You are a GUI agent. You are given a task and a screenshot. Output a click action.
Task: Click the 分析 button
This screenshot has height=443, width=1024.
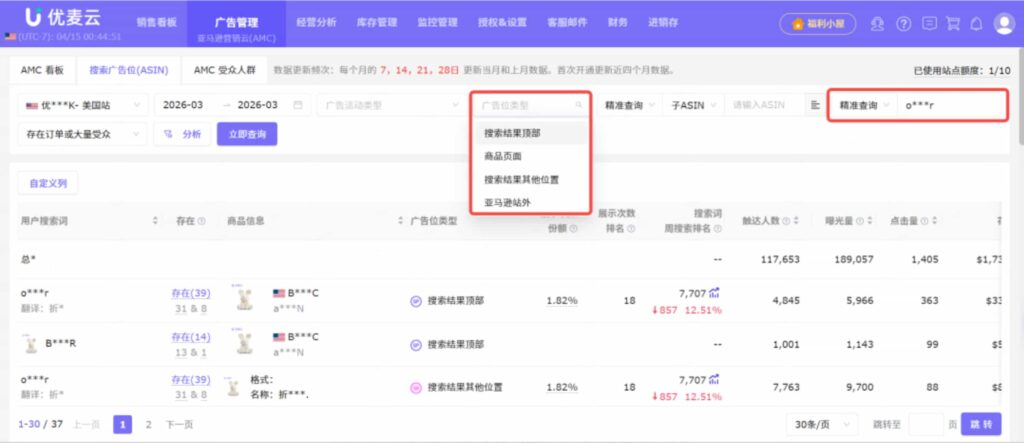182,134
